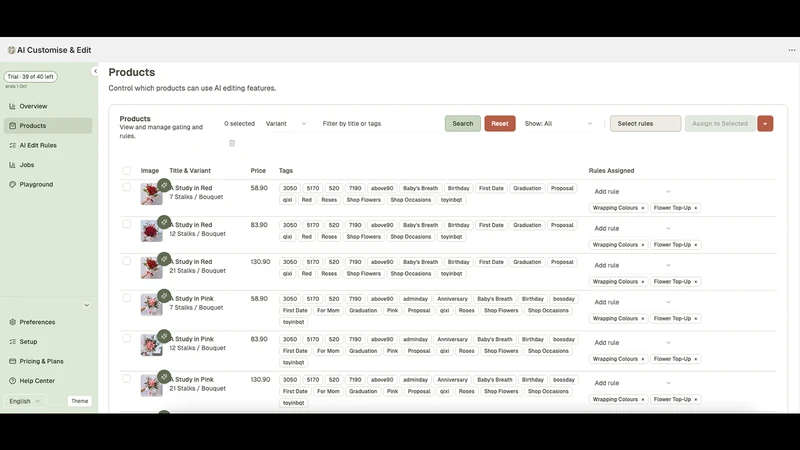Tick the select-all checkbox in table header
The height and width of the screenshot is (450, 800).
point(127,170)
